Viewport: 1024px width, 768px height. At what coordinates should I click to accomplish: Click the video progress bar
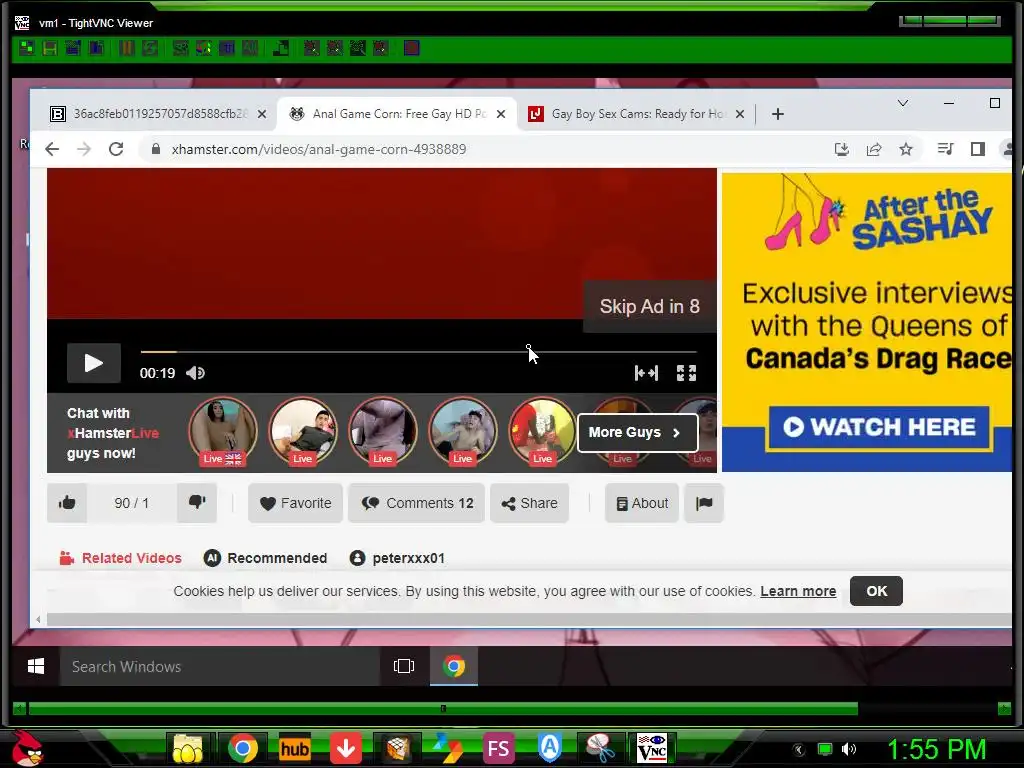(x=418, y=352)
